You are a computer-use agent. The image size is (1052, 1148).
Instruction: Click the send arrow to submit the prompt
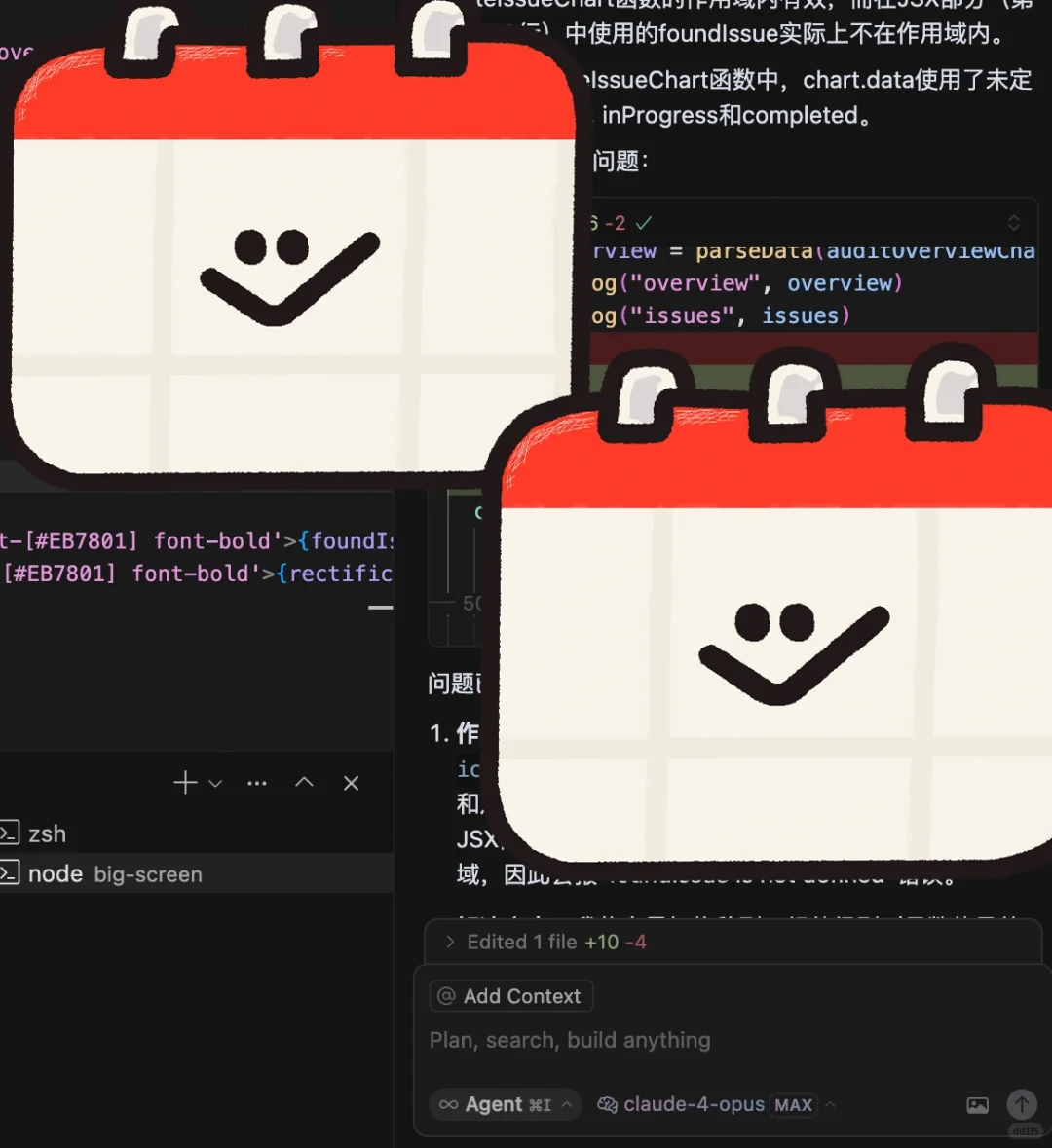[x=1022, y=1104]
